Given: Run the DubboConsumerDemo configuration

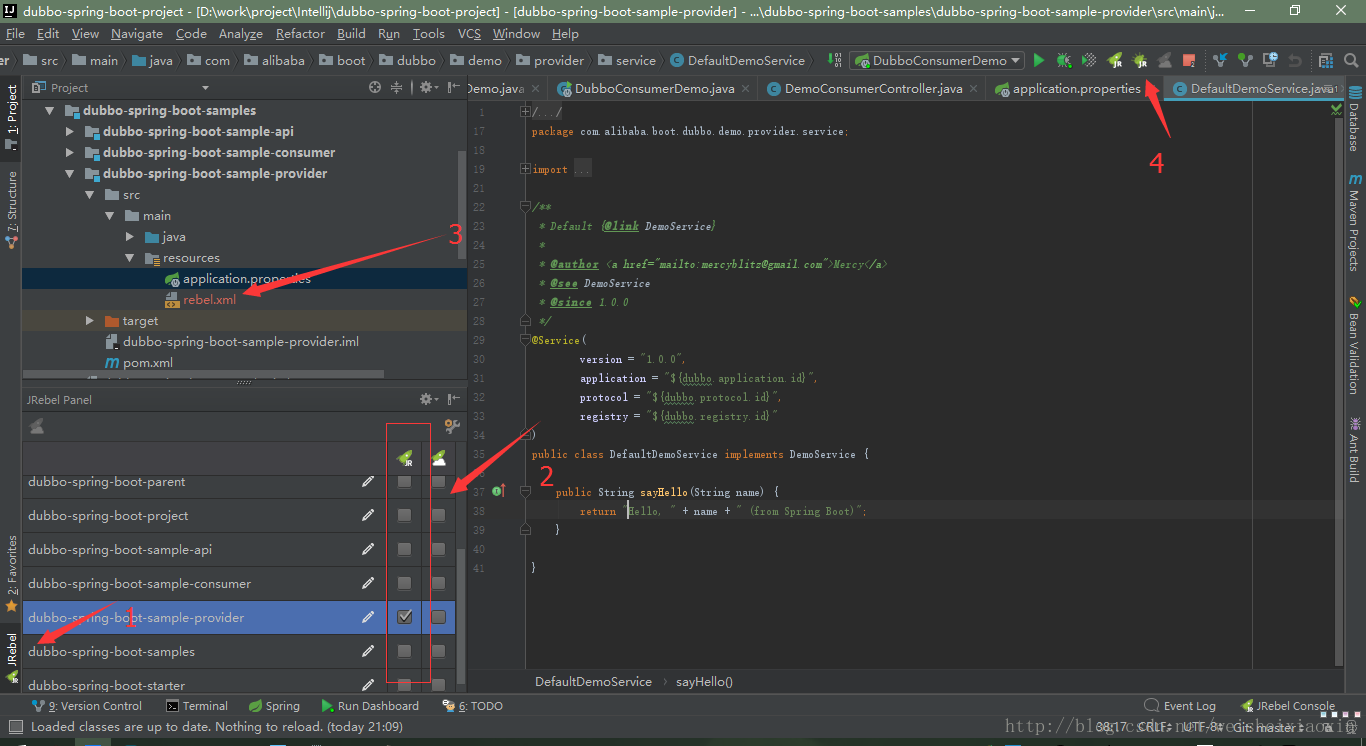Looking at the screenshot, I should [x=1039, y=60].
